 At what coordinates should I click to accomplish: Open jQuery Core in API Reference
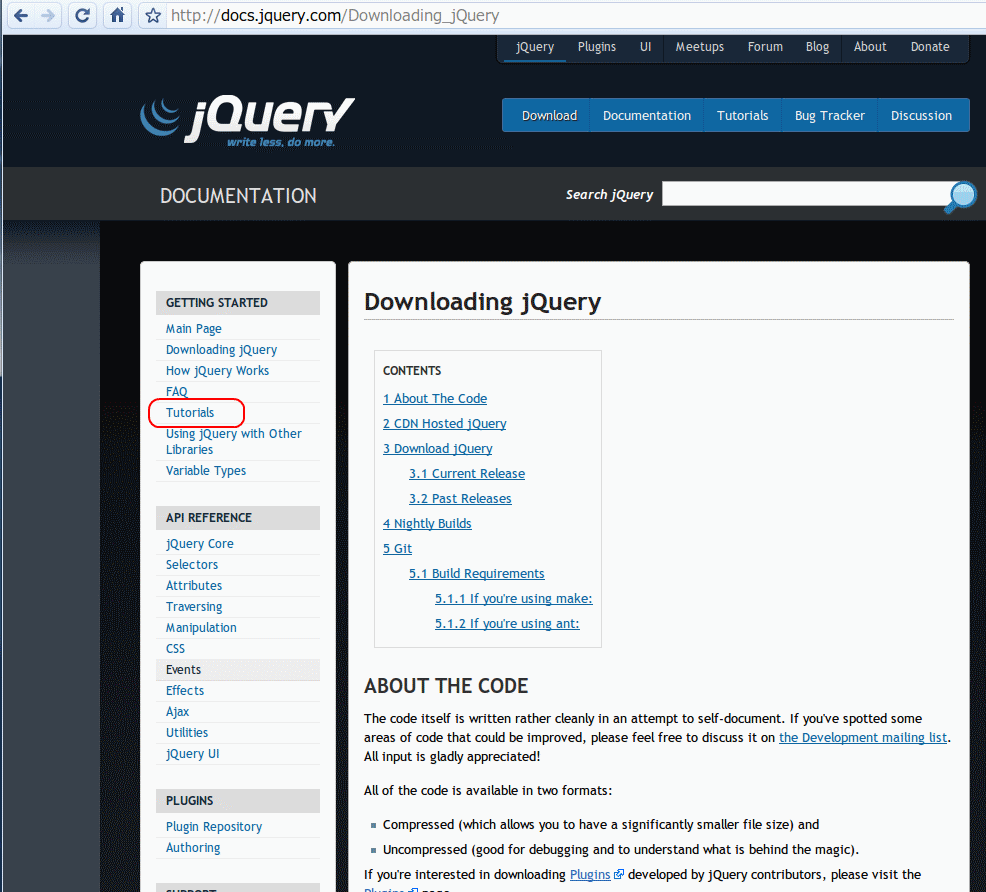(199, 544)
